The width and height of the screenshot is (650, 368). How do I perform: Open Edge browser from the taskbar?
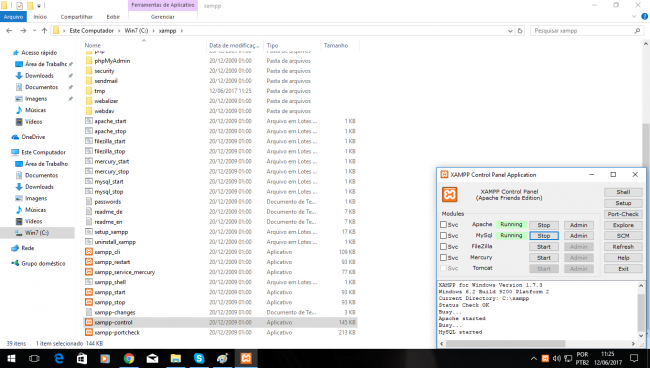click(x=58, y=358)
